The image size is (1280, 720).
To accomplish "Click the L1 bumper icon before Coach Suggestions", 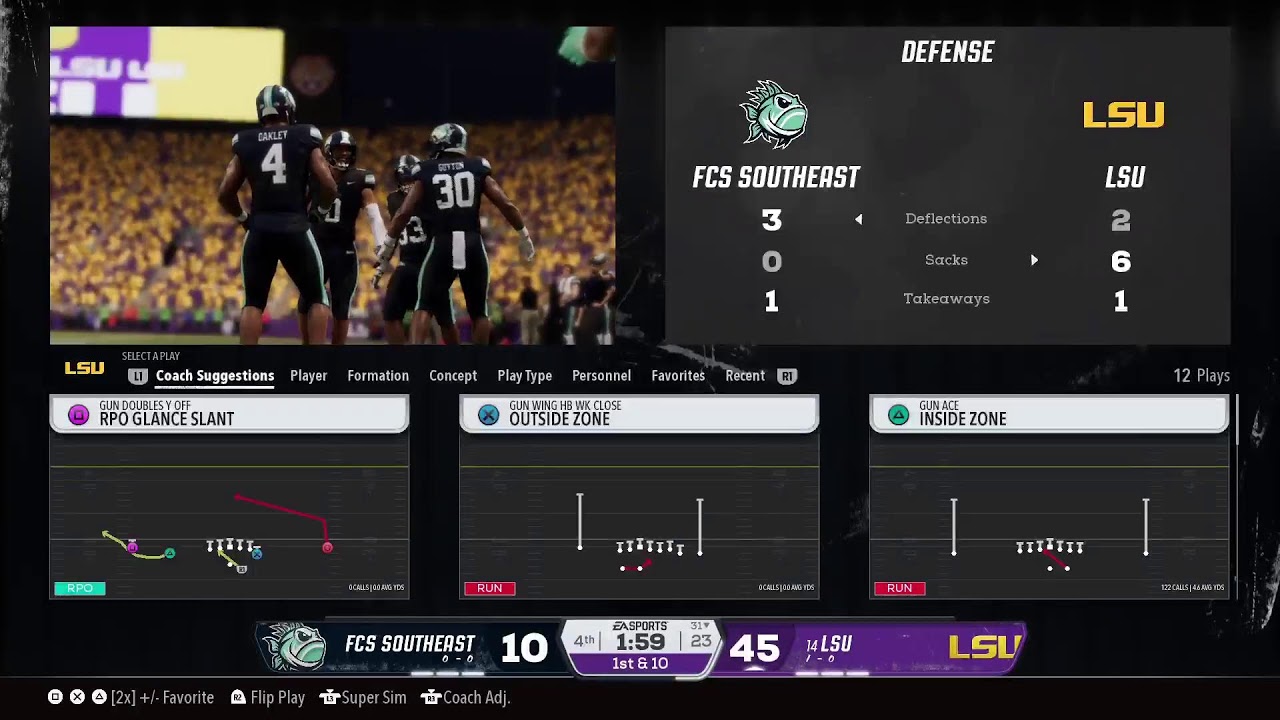I will pos(138,376).
